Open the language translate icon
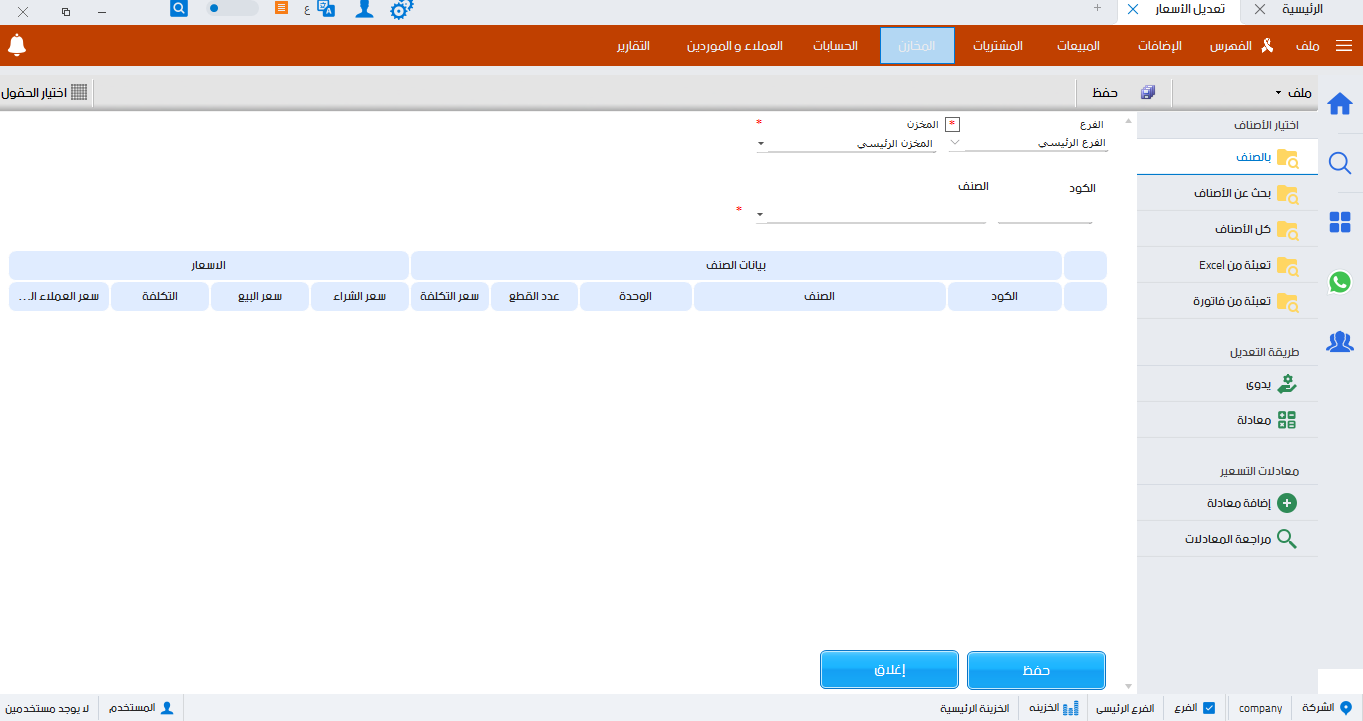 tap(325, 8)
